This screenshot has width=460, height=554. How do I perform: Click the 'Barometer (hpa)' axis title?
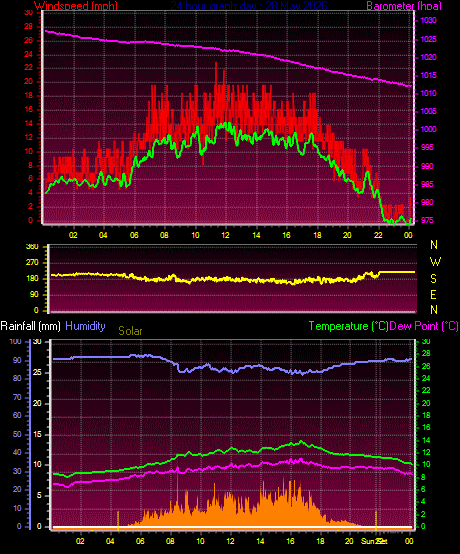404,6
